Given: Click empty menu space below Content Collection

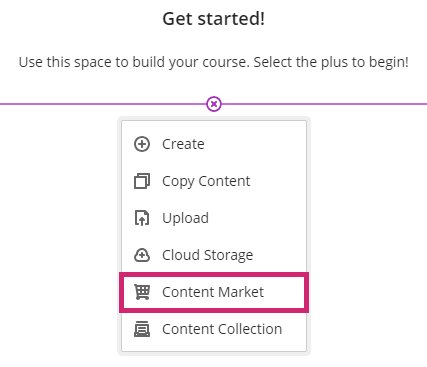Looking at the screenshot, I should click(214, 345).
